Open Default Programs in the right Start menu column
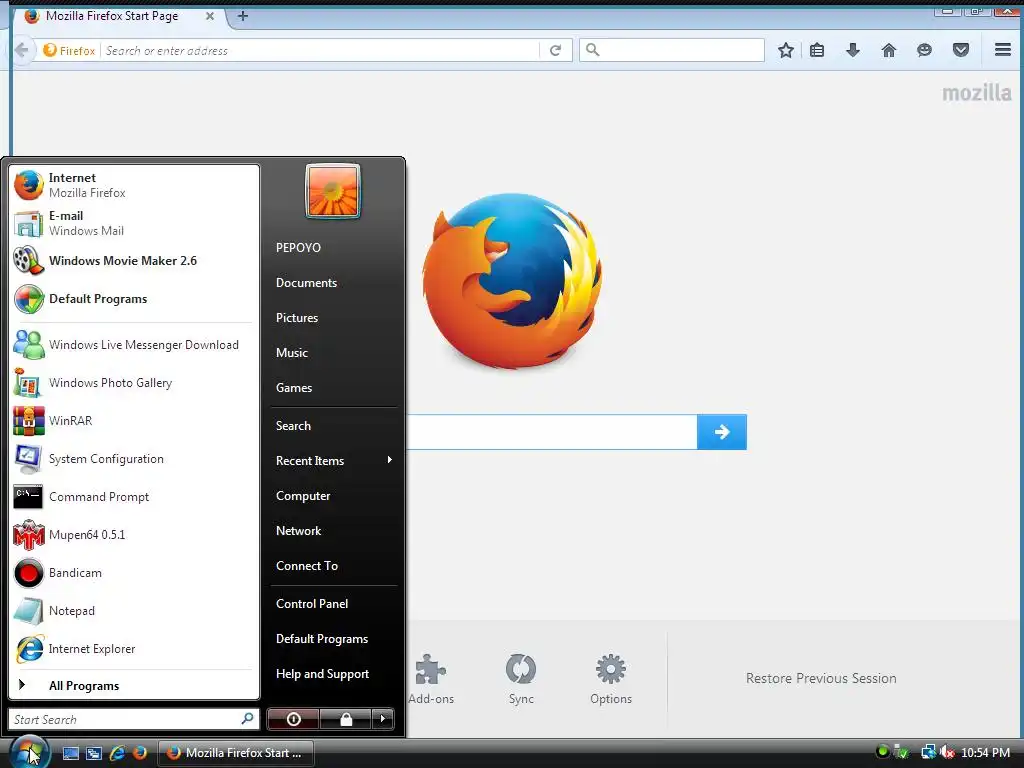The height and width of the screenshot is (768, 1024). [322, 639]
